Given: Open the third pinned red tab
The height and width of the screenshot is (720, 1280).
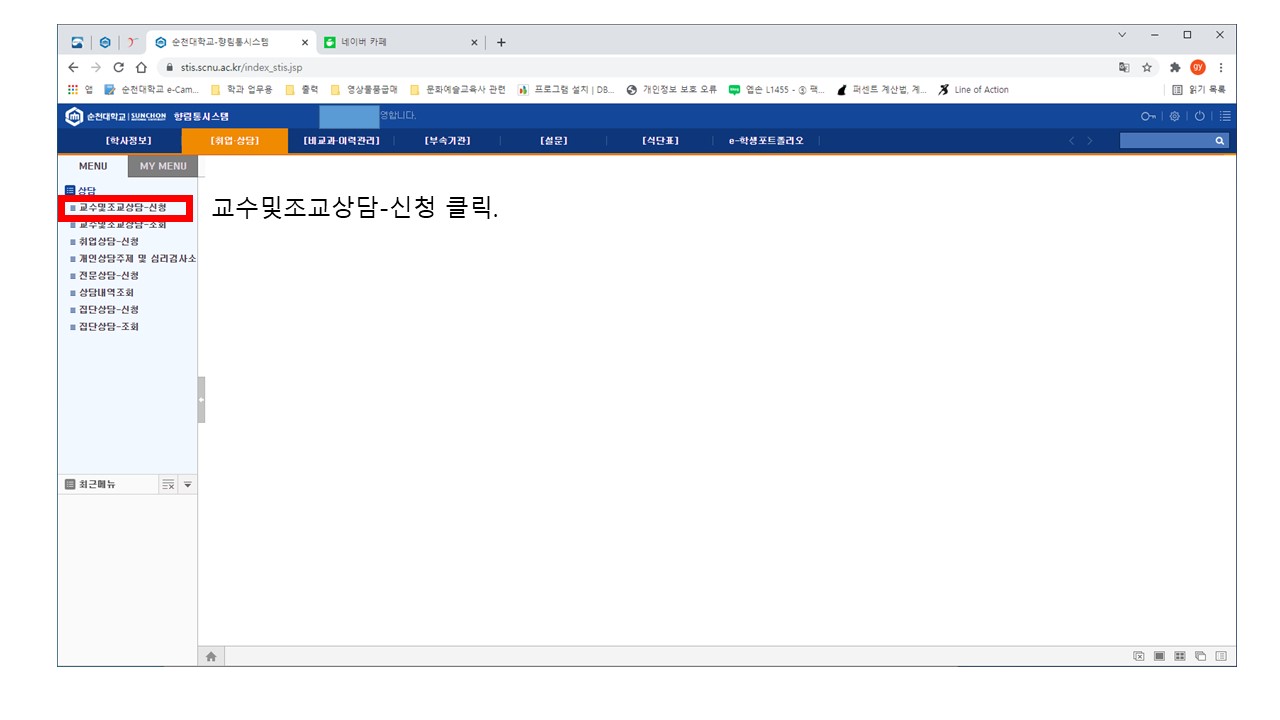Looking at the screenshot, I should tap(133, 42).
